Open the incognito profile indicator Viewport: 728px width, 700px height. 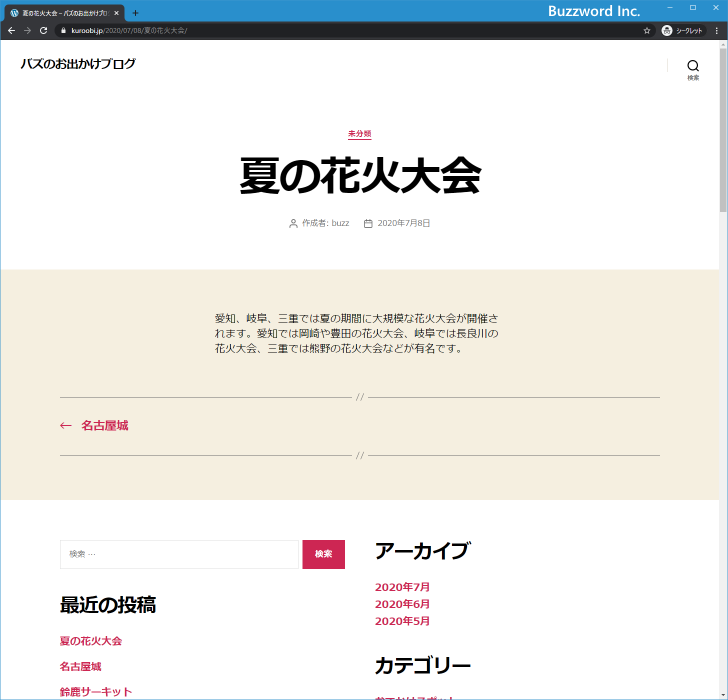pos(682,31)
